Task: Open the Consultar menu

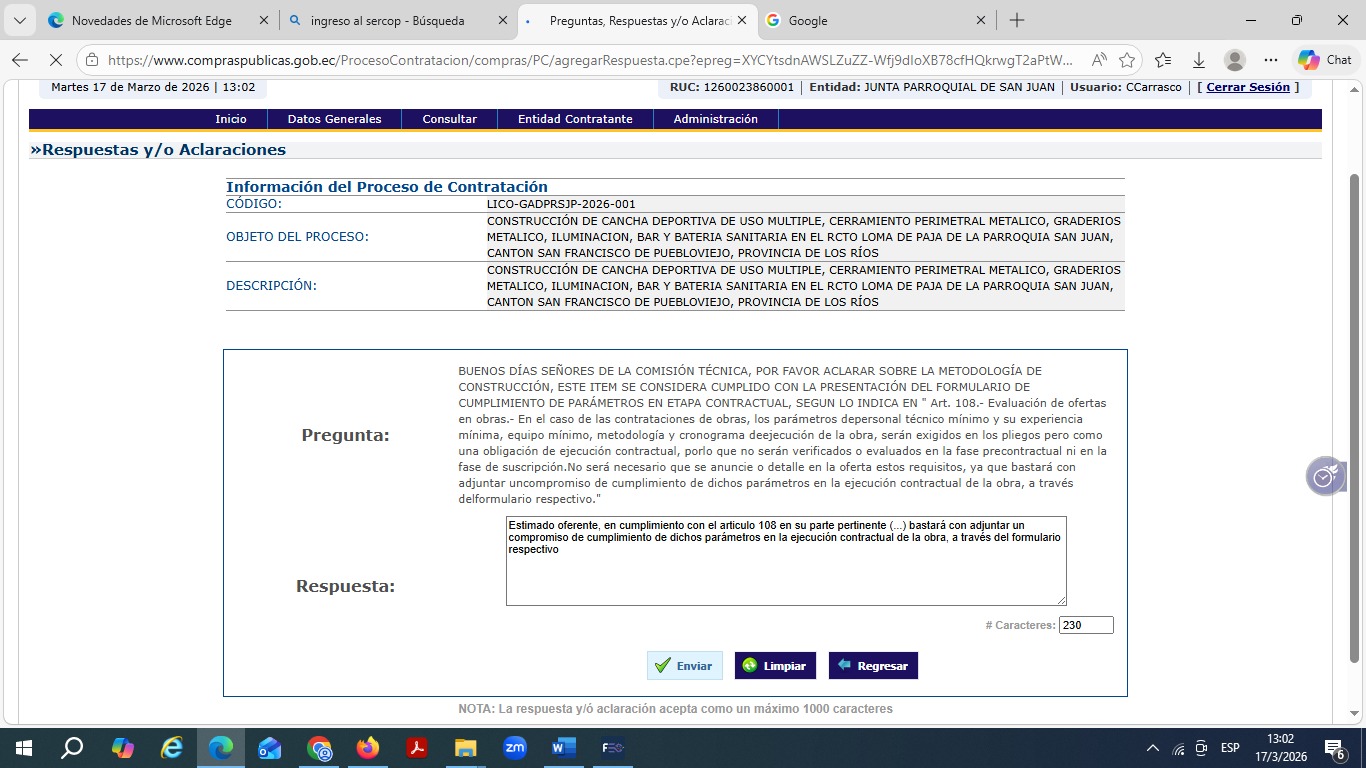Action: point(449,119)
